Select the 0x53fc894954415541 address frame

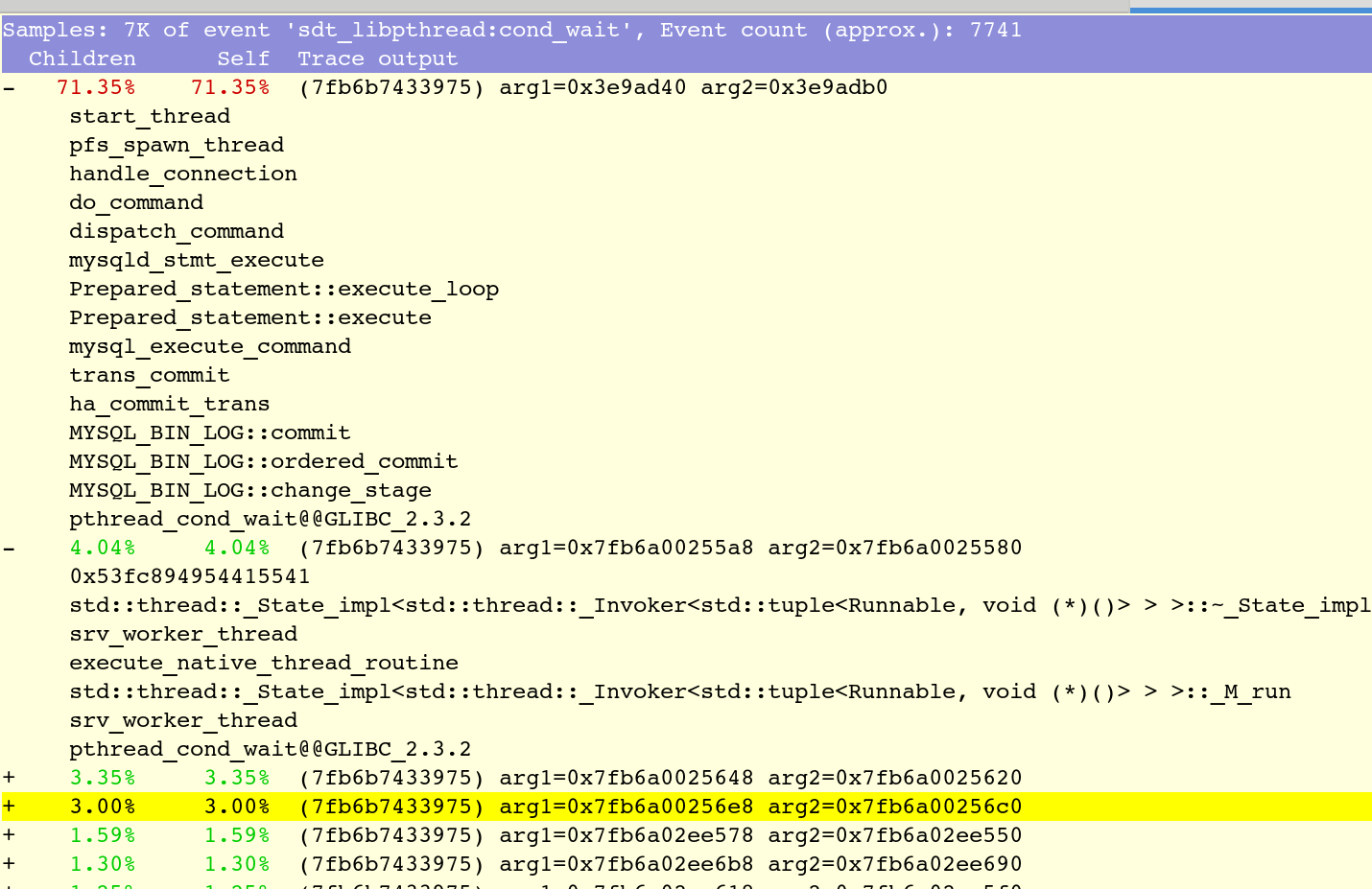pos(190,576)
